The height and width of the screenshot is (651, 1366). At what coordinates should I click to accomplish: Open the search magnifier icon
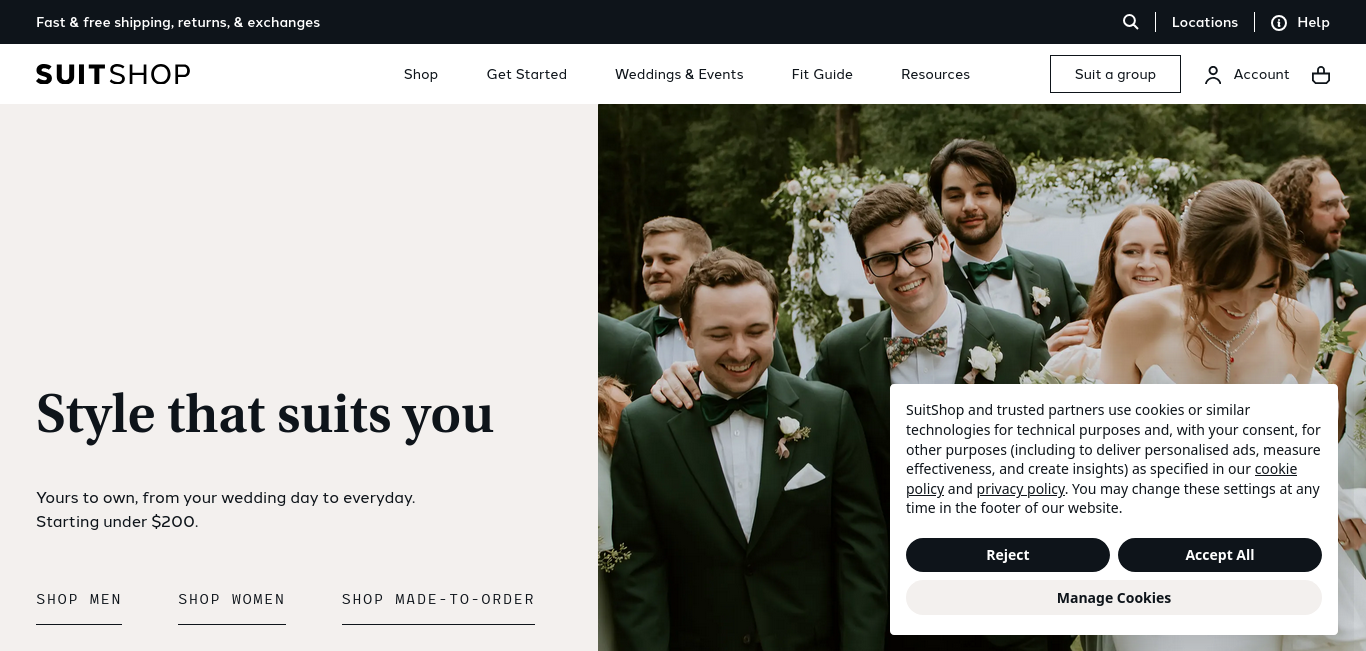pos(1130,22)
